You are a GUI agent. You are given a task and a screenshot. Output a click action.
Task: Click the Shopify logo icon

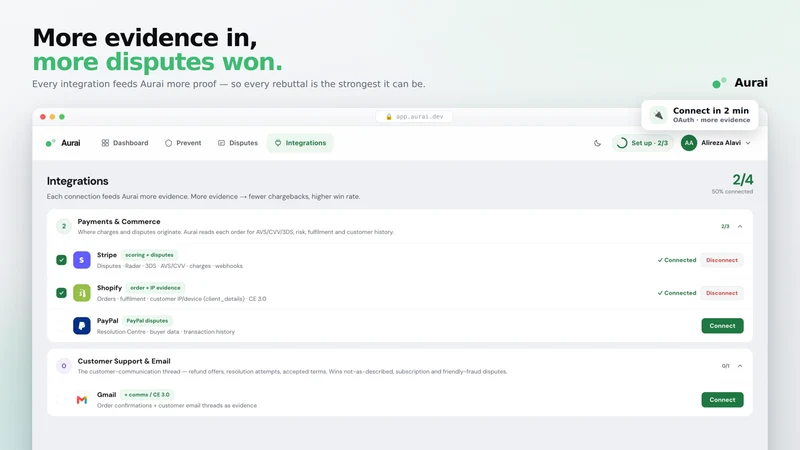[82, 293]
